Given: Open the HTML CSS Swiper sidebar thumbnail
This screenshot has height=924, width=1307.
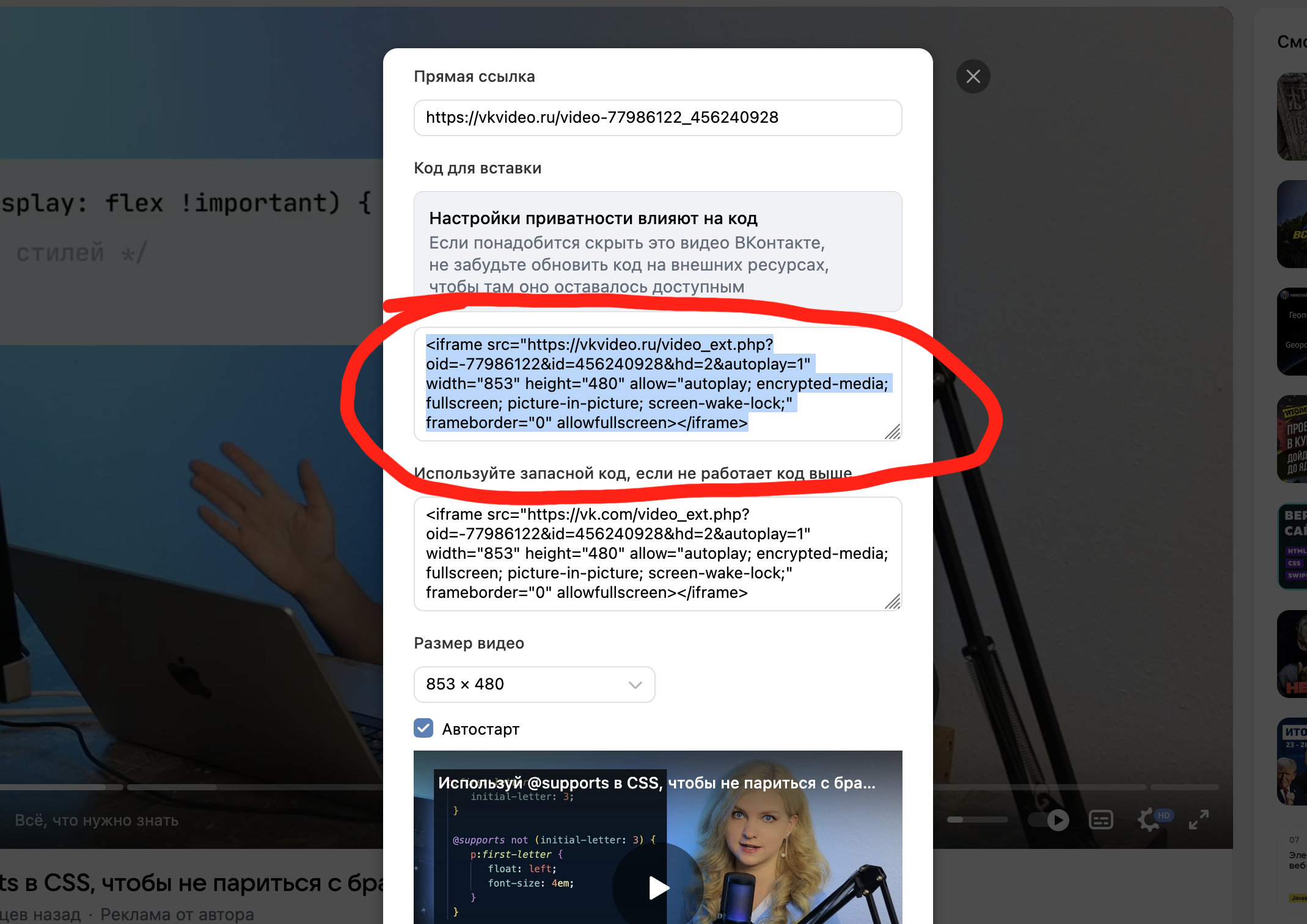Looking at the screenshot, I should tap(1292, 547).
